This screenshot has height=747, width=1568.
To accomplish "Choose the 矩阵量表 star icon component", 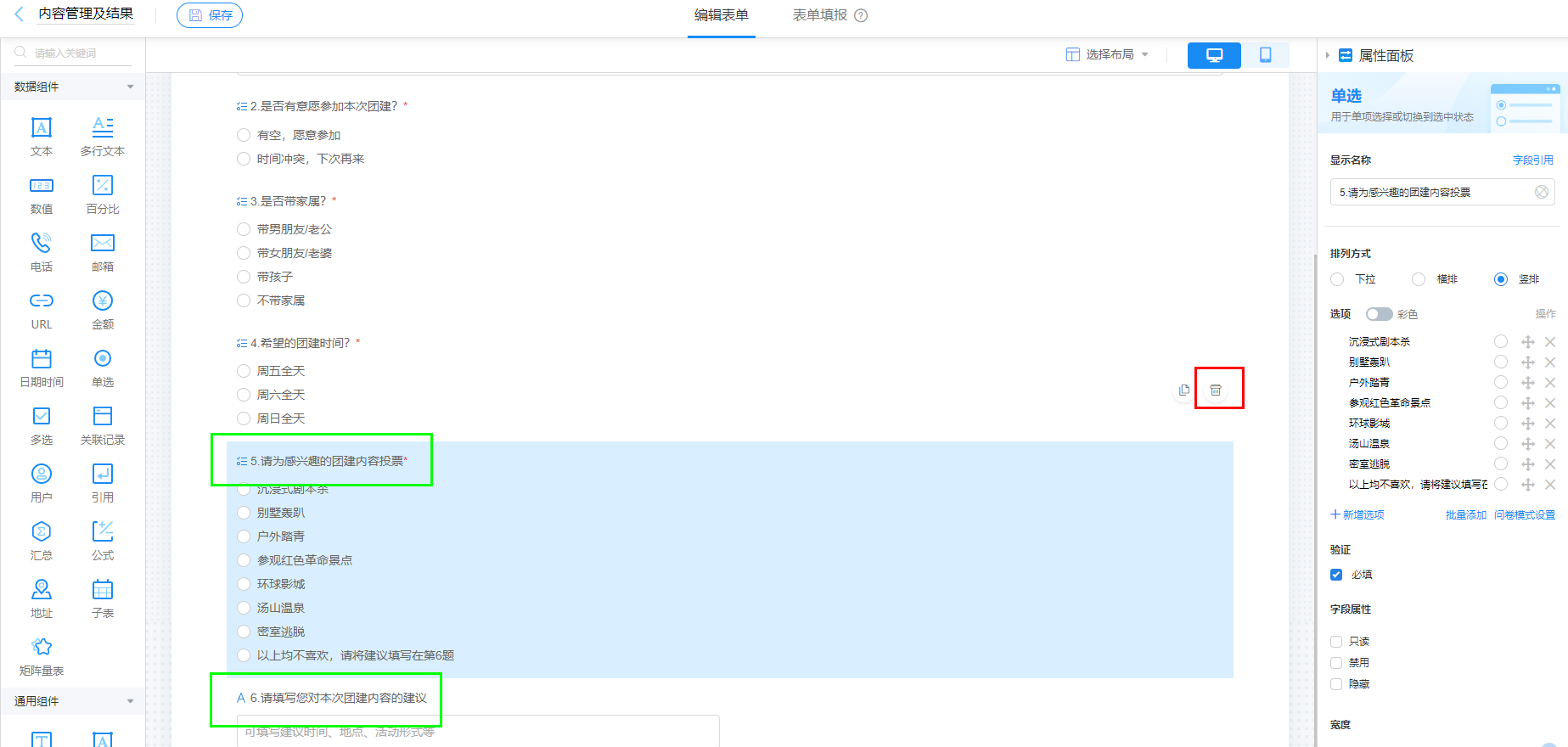I will [x=41, y=648].
